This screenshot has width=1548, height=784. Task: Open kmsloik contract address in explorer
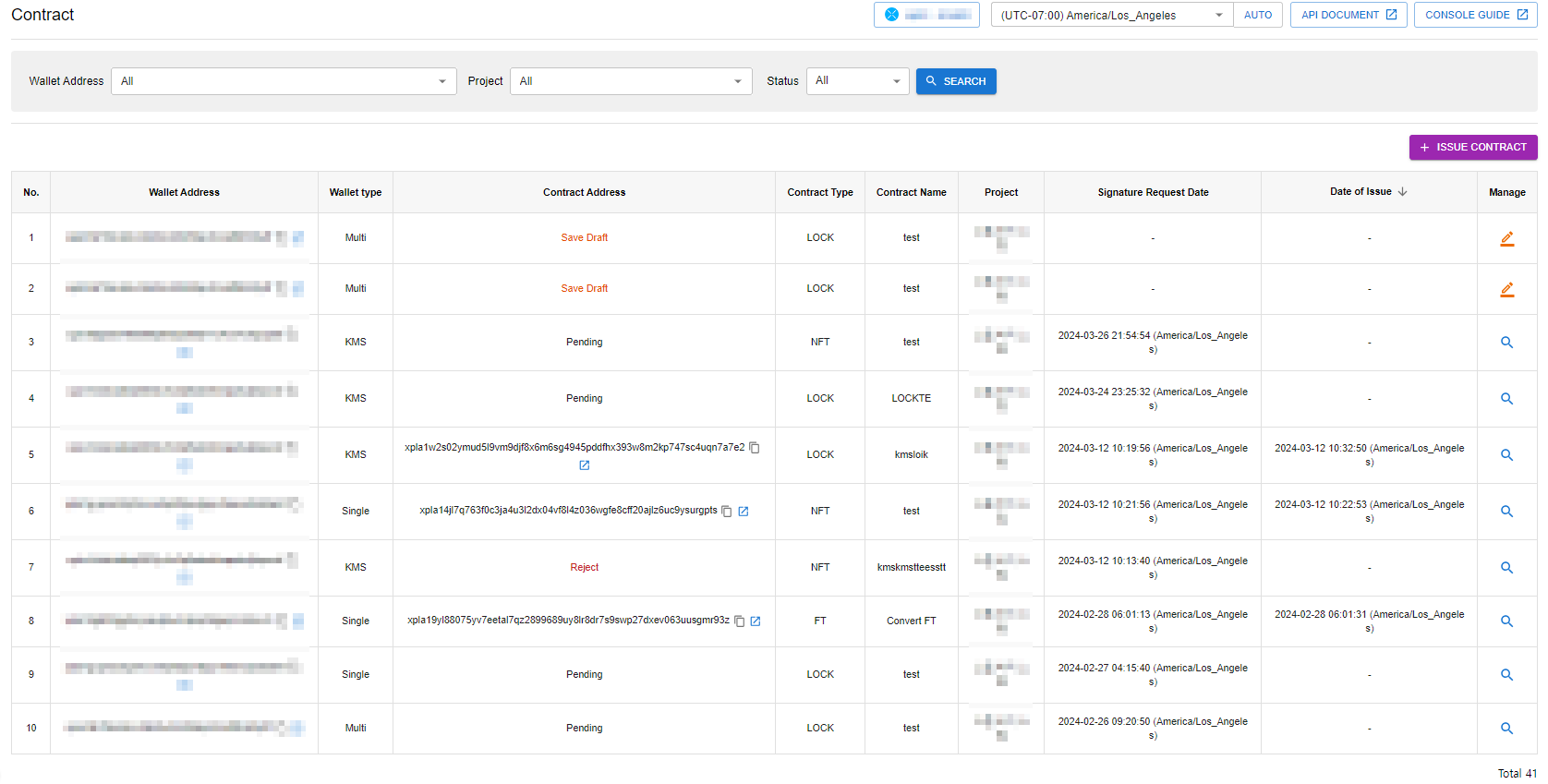[x=584, y=465]
